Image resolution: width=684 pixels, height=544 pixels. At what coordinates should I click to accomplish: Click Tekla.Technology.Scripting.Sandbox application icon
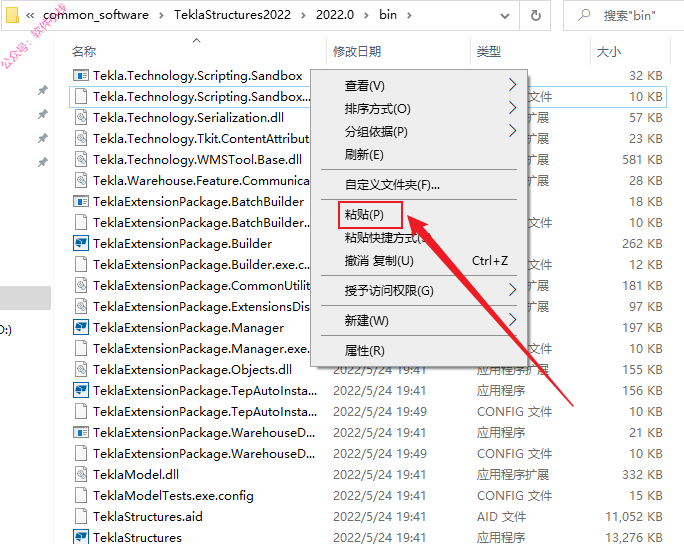[x=81, y=75]
